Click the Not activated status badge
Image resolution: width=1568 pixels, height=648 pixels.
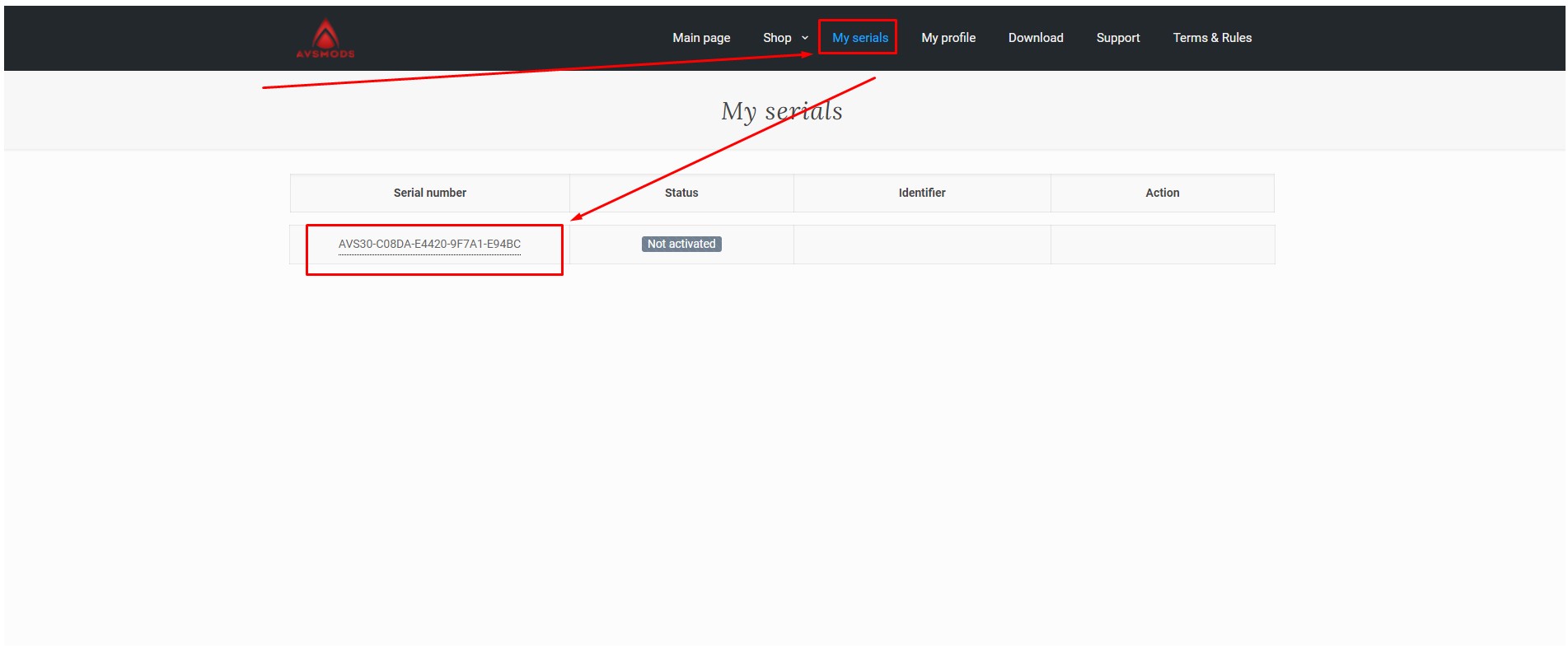click(x=681, y=244)
